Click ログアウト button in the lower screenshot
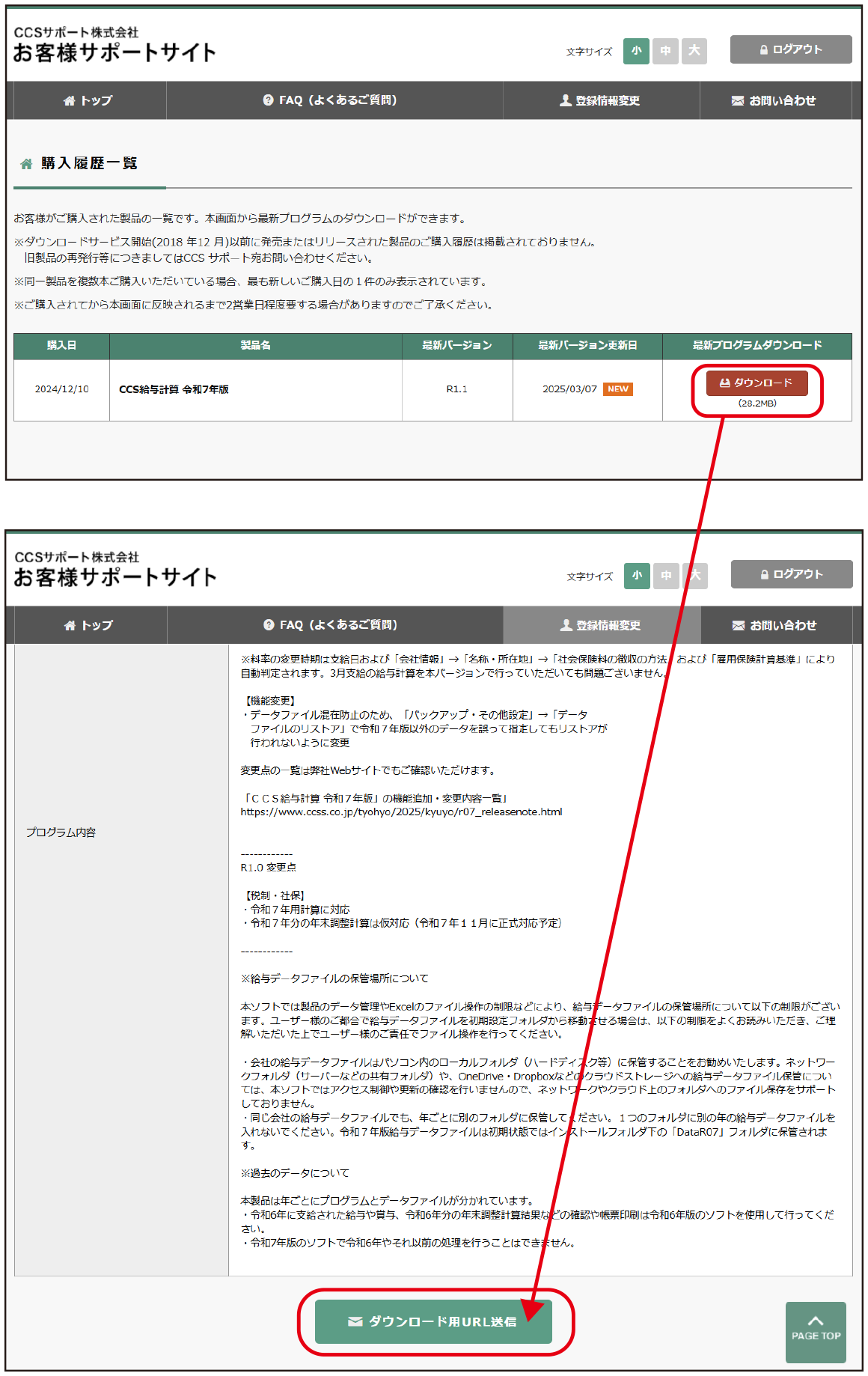The width and height of the screenshot is (868, 1376). click(x=792, y=574)
